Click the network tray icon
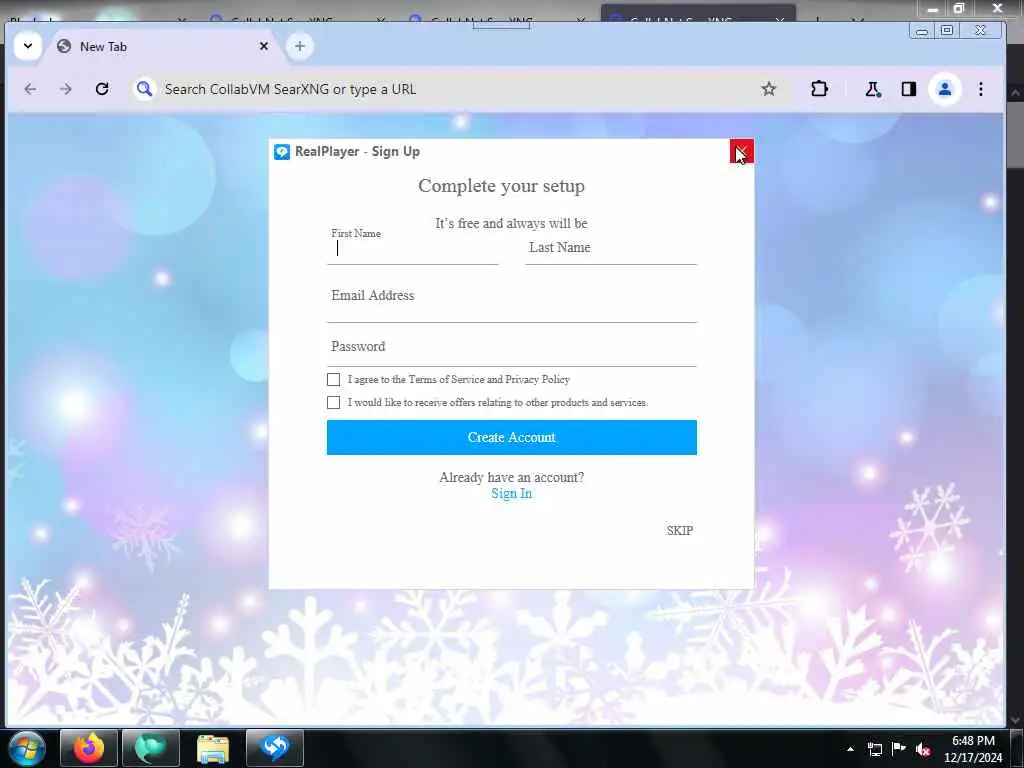 [874, 749]
